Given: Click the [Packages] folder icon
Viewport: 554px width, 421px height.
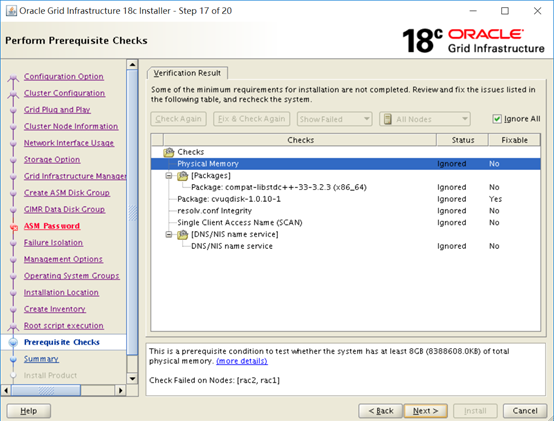Looking at the screenshot, I should (182, 176).
